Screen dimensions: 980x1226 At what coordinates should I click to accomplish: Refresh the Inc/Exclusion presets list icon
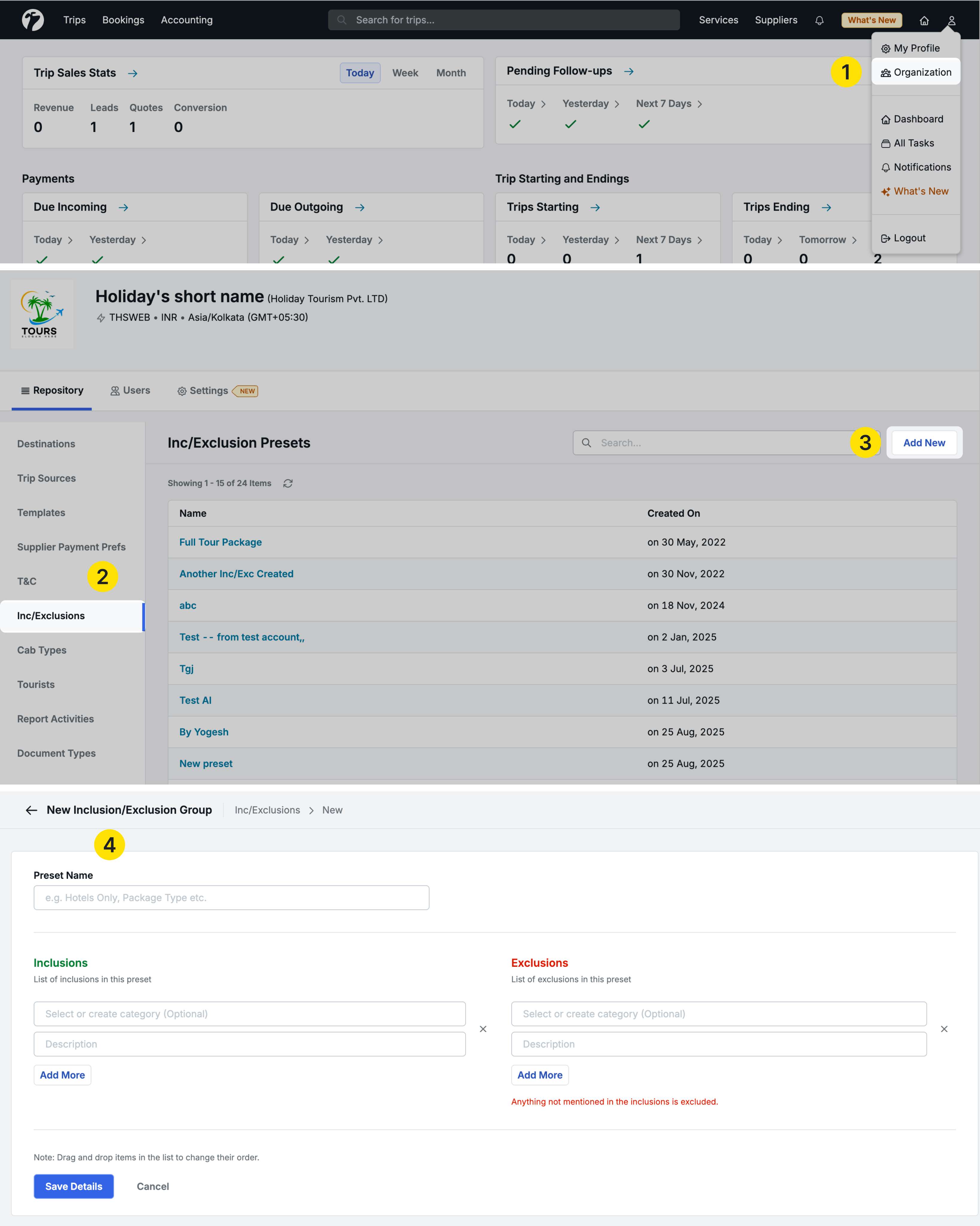click(288, 483)
